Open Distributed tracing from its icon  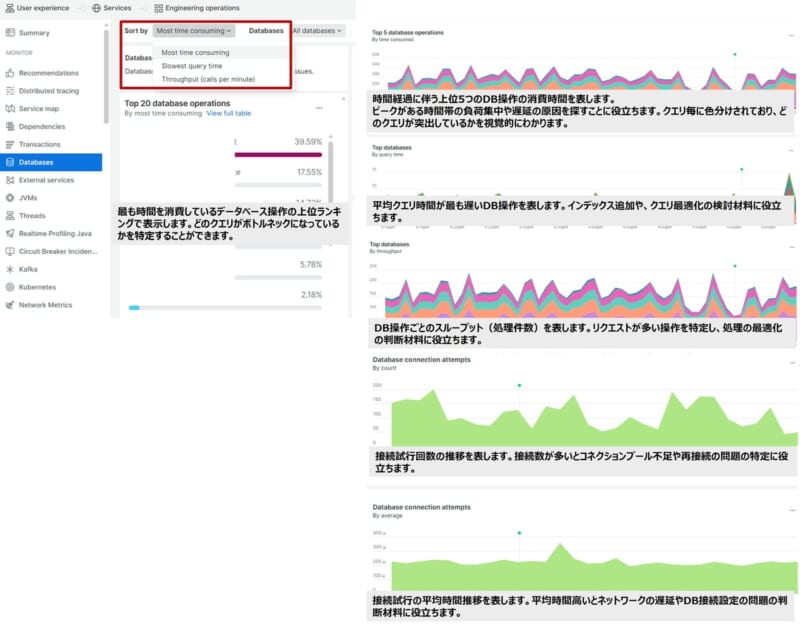point(10,91)
